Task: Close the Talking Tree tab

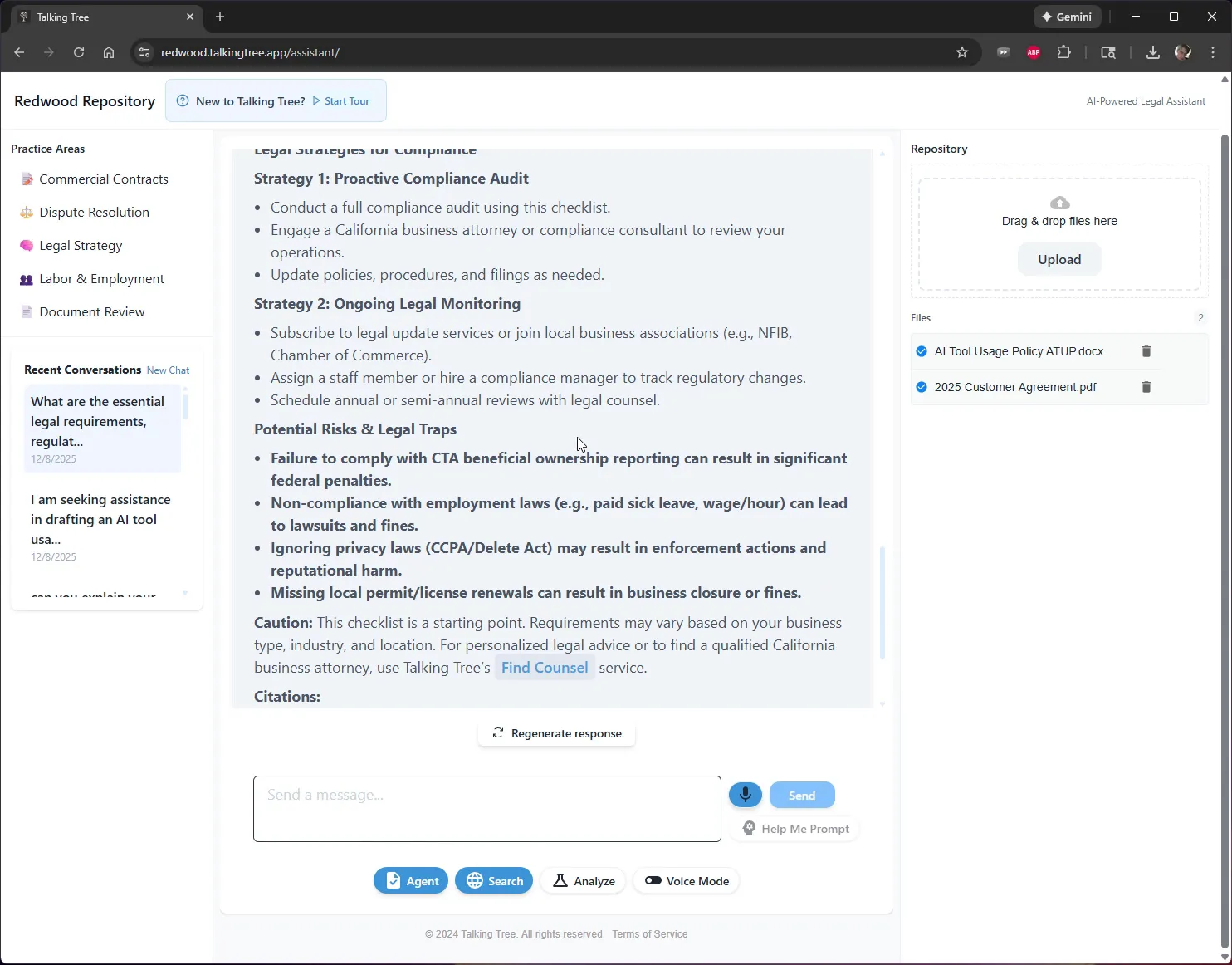Action: click(x=190, y=17)
